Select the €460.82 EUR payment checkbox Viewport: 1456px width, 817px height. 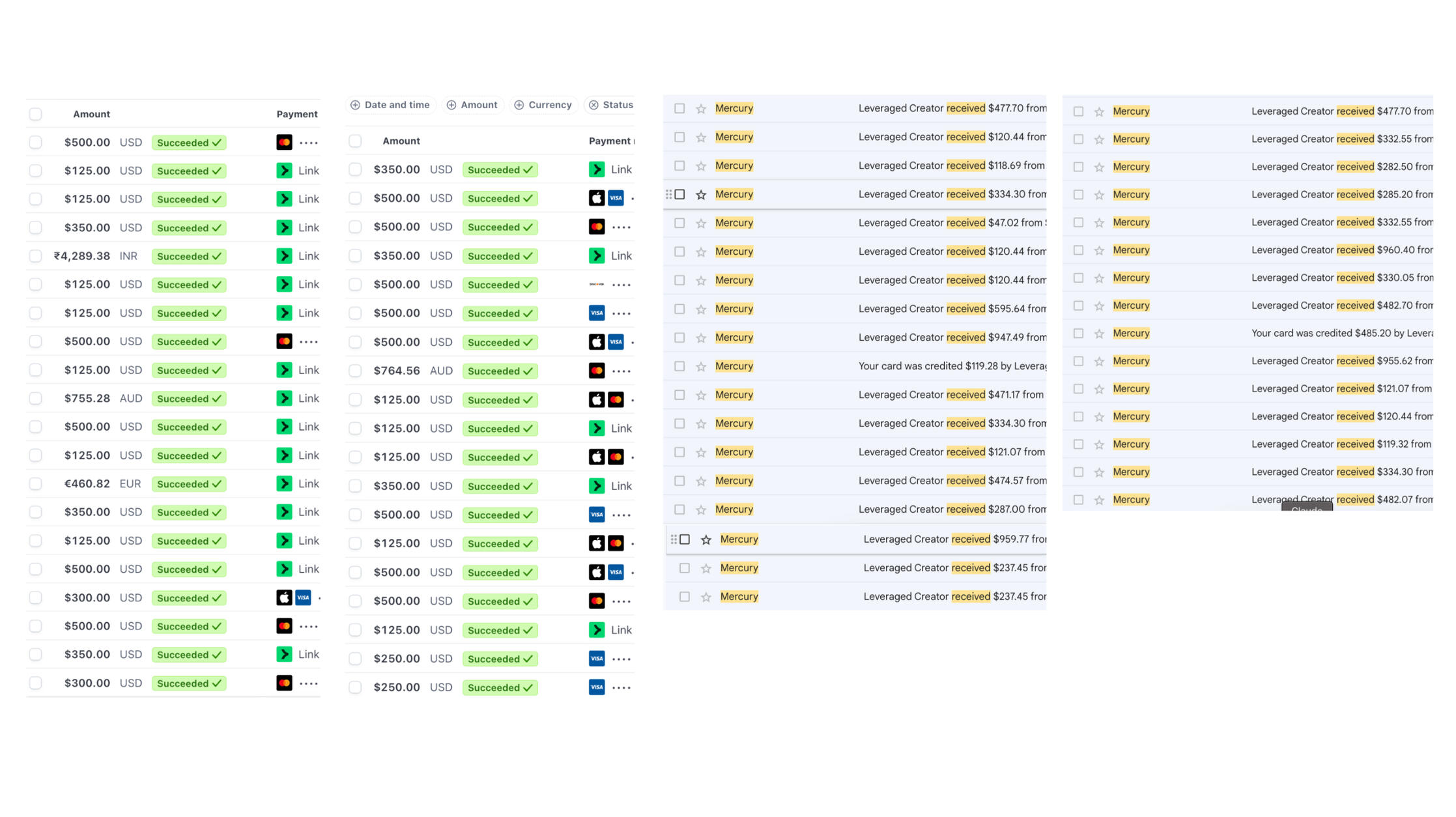coord(36,484)
